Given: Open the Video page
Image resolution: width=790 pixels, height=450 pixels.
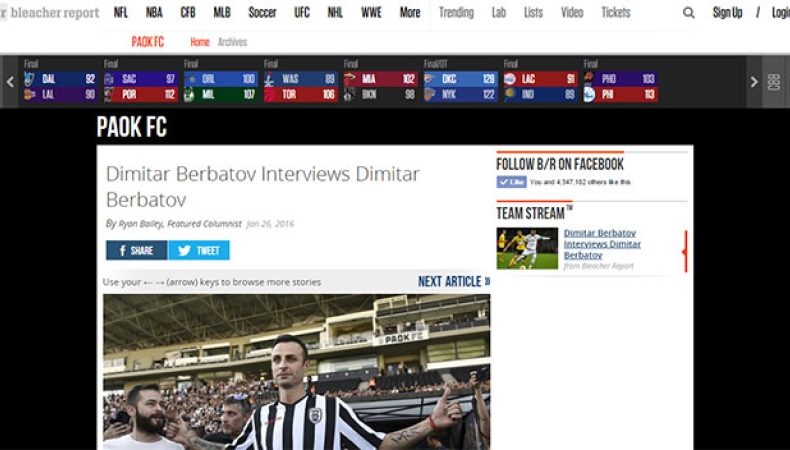Looking at the screenshot, I should pos(572,13).
